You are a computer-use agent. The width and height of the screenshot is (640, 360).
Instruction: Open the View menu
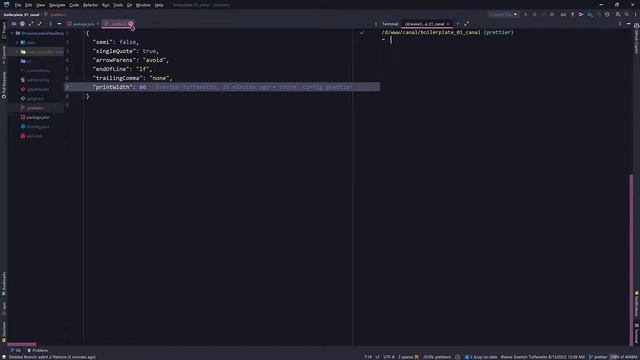(x=40, y=5)
